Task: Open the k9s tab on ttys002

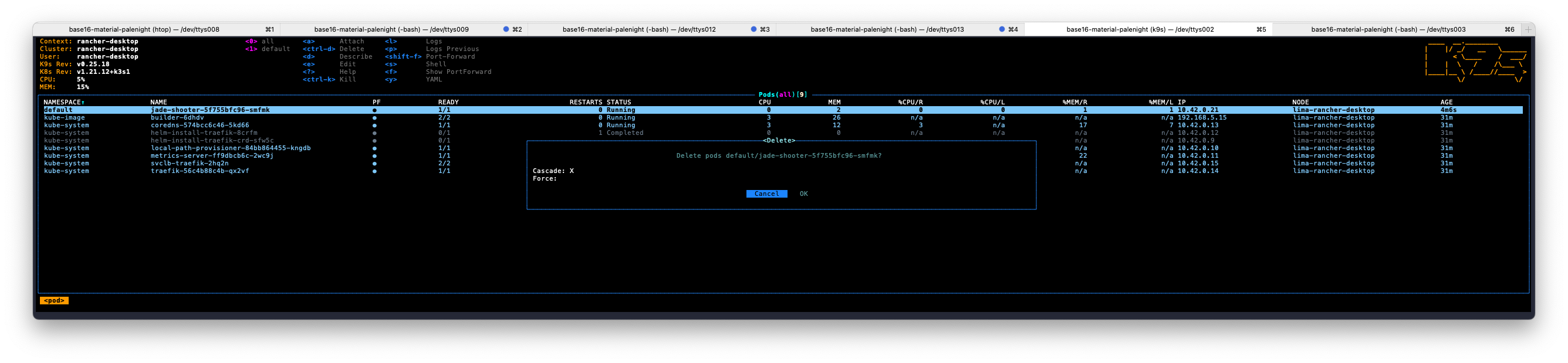Action: click(x=1140, y=29)
